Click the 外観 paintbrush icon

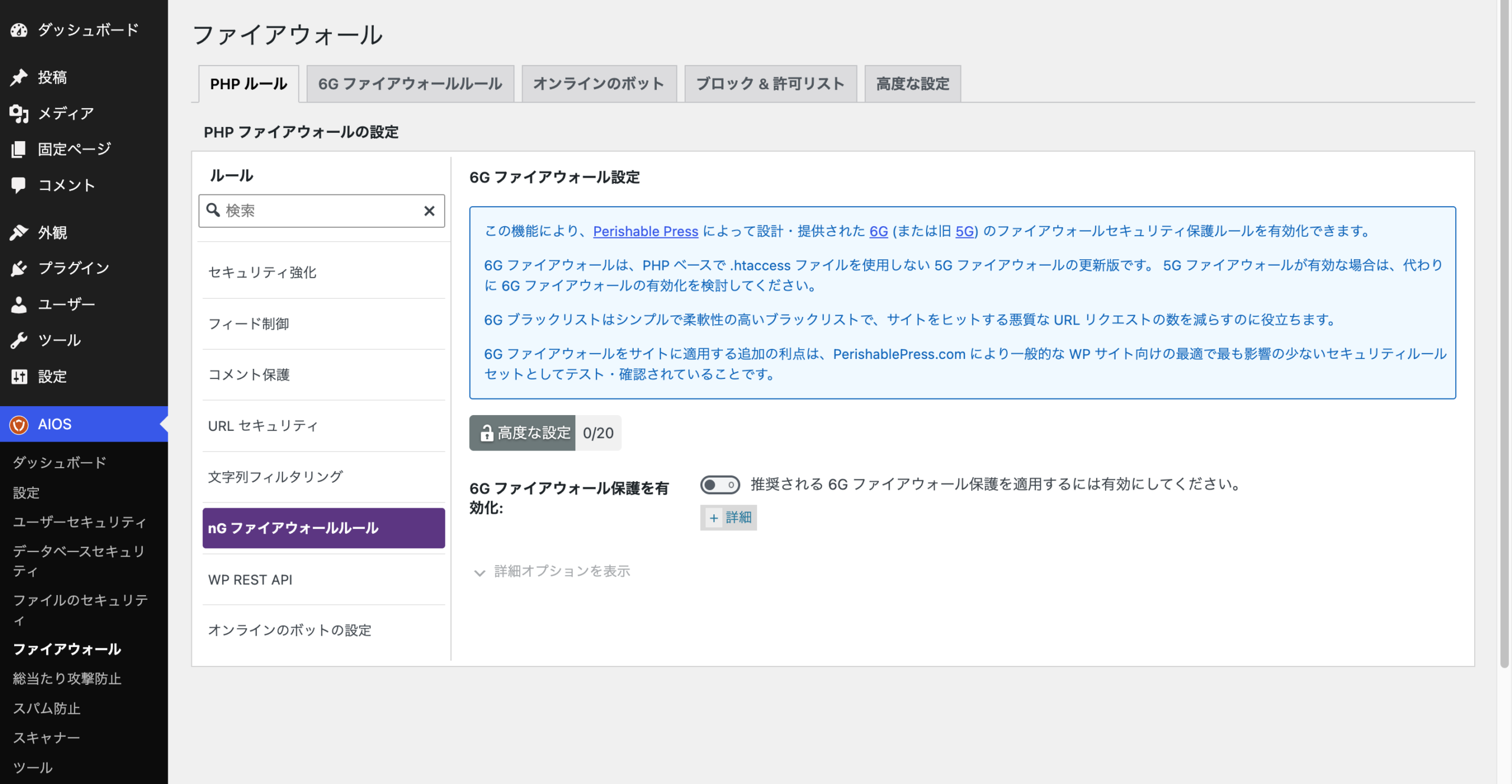(19, 233)
